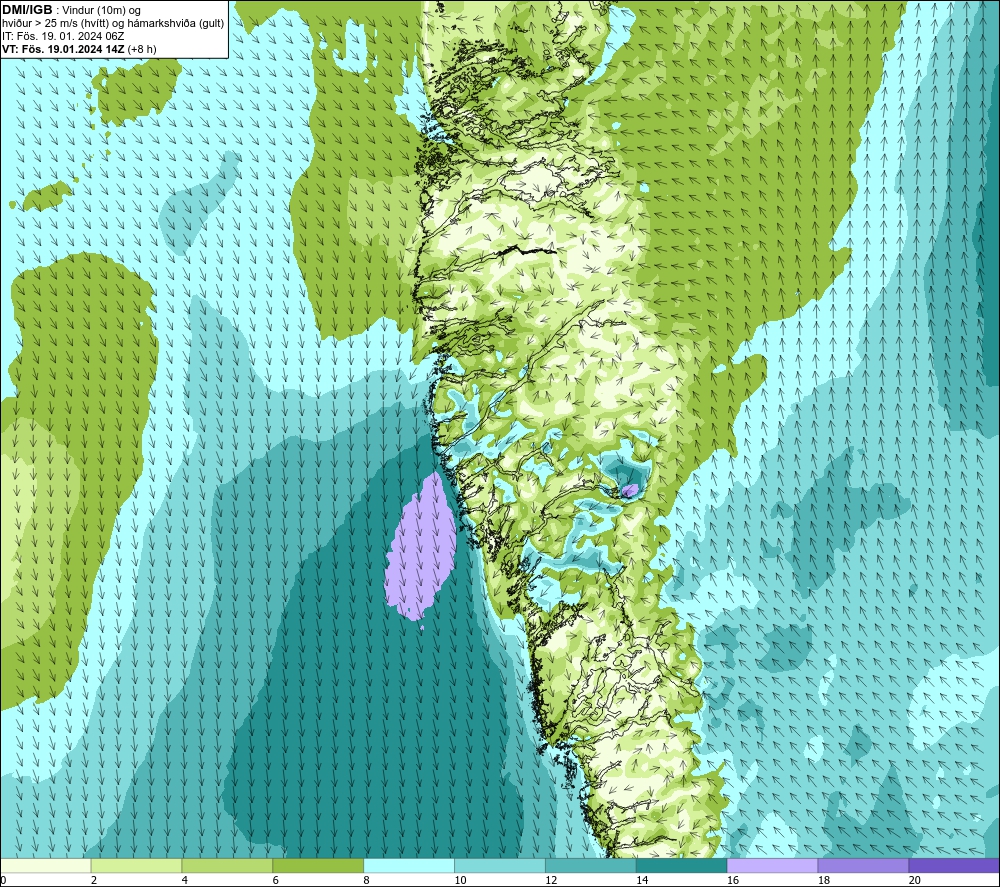Image resolution: width=1000 pixels, height=887 pixels.
Task: Click the legend scale label '8'
Action: (x=366, y=881)
